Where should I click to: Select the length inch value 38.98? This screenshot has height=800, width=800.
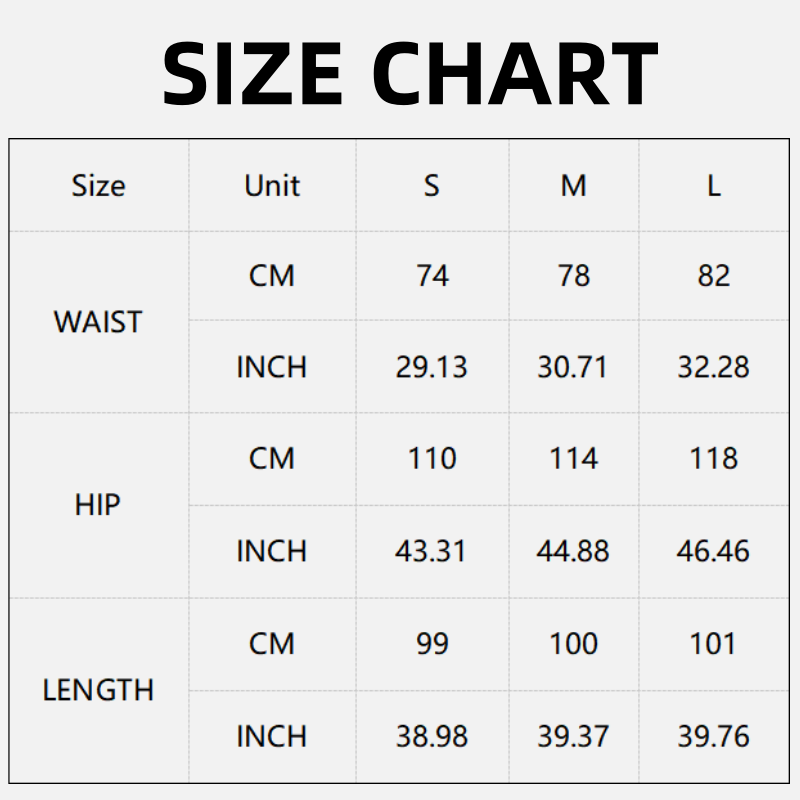tap(432, 736)
